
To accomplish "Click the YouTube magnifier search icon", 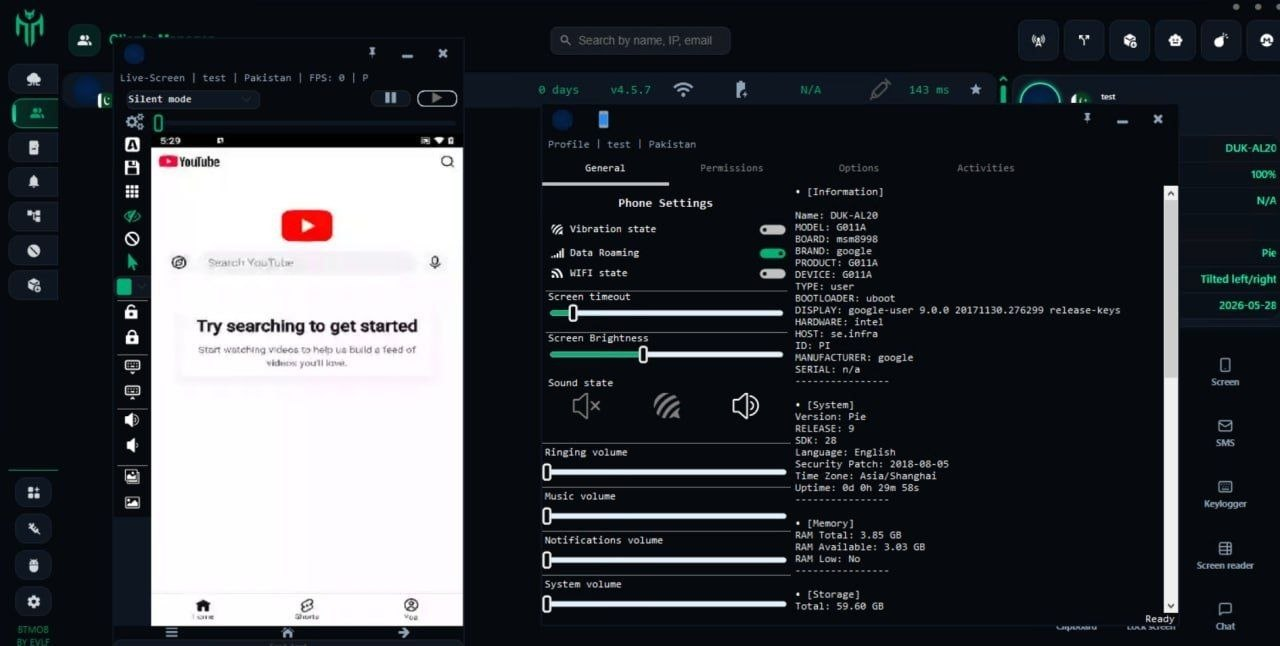I will point(447,161).
